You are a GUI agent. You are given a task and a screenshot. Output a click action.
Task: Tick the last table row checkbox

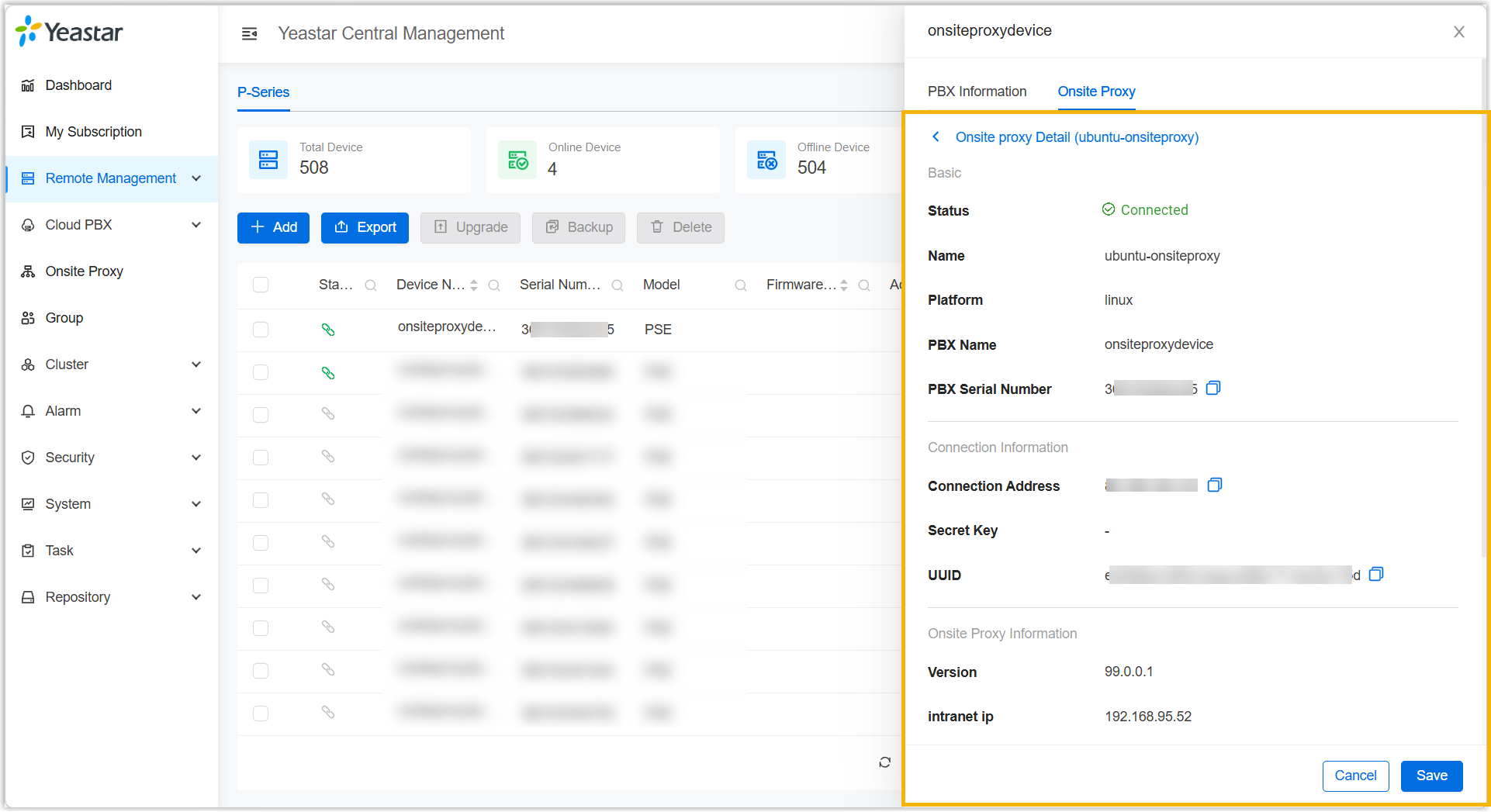point(261,714)
